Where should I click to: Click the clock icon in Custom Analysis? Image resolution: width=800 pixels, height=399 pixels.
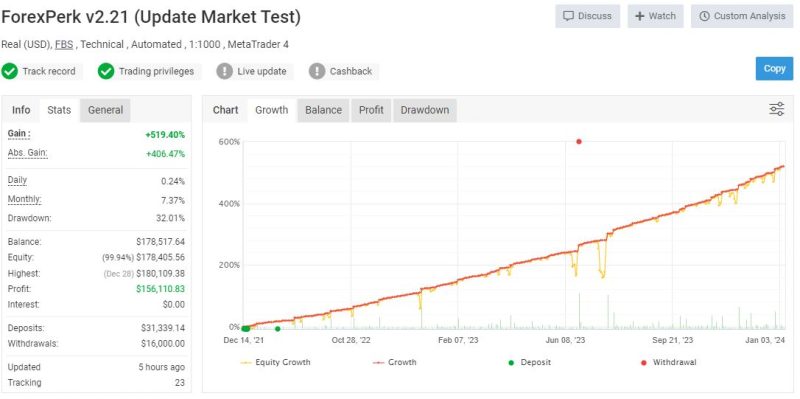coord(705,16)
